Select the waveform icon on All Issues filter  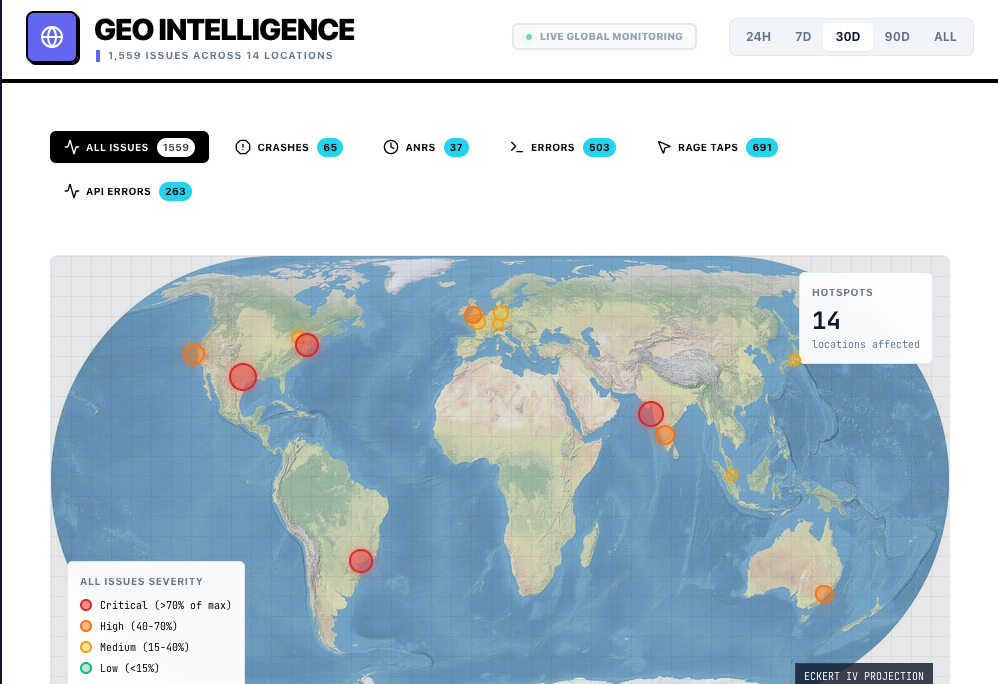pos(74,146)
